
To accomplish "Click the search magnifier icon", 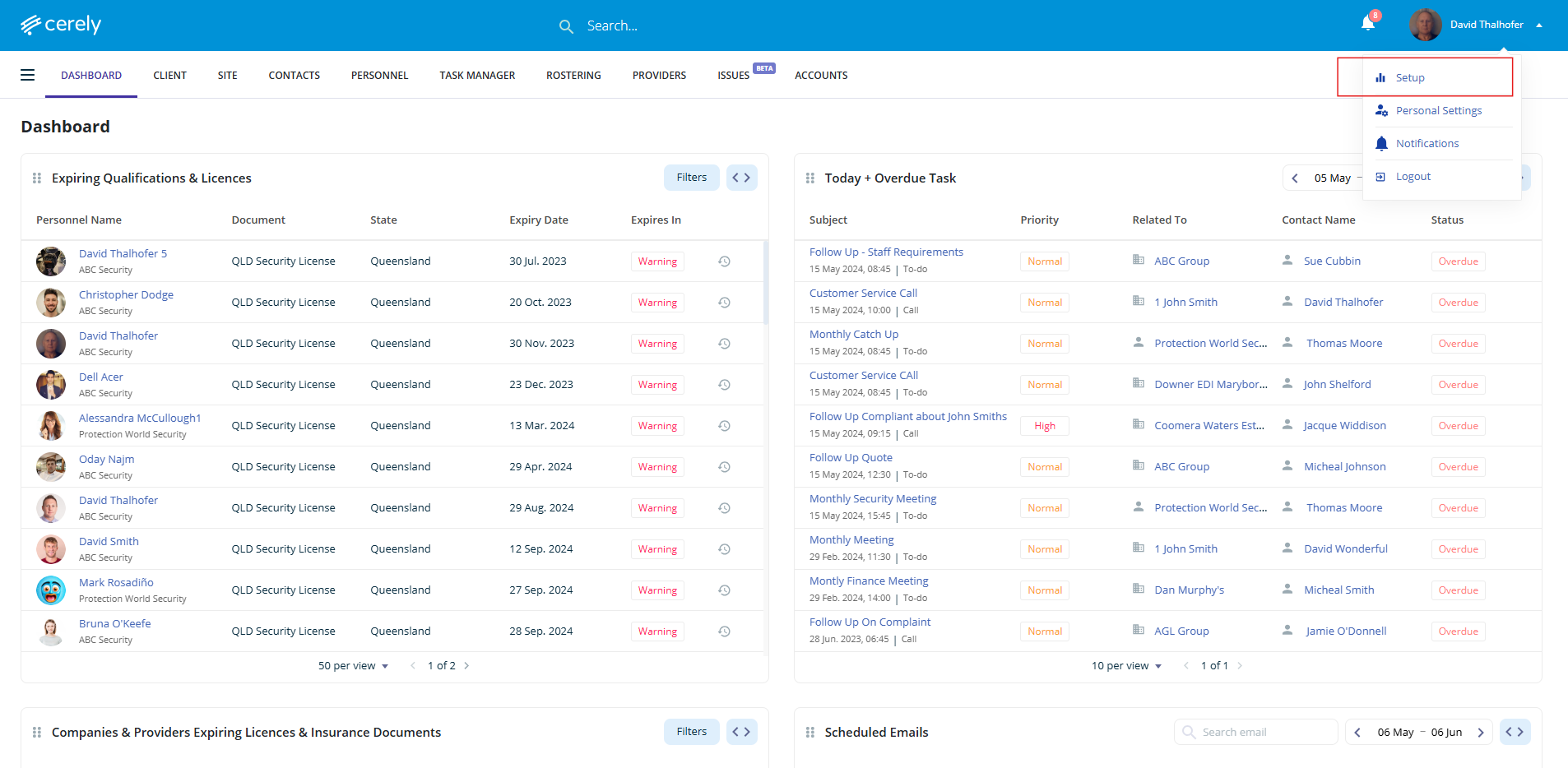I will pos(566,26).
